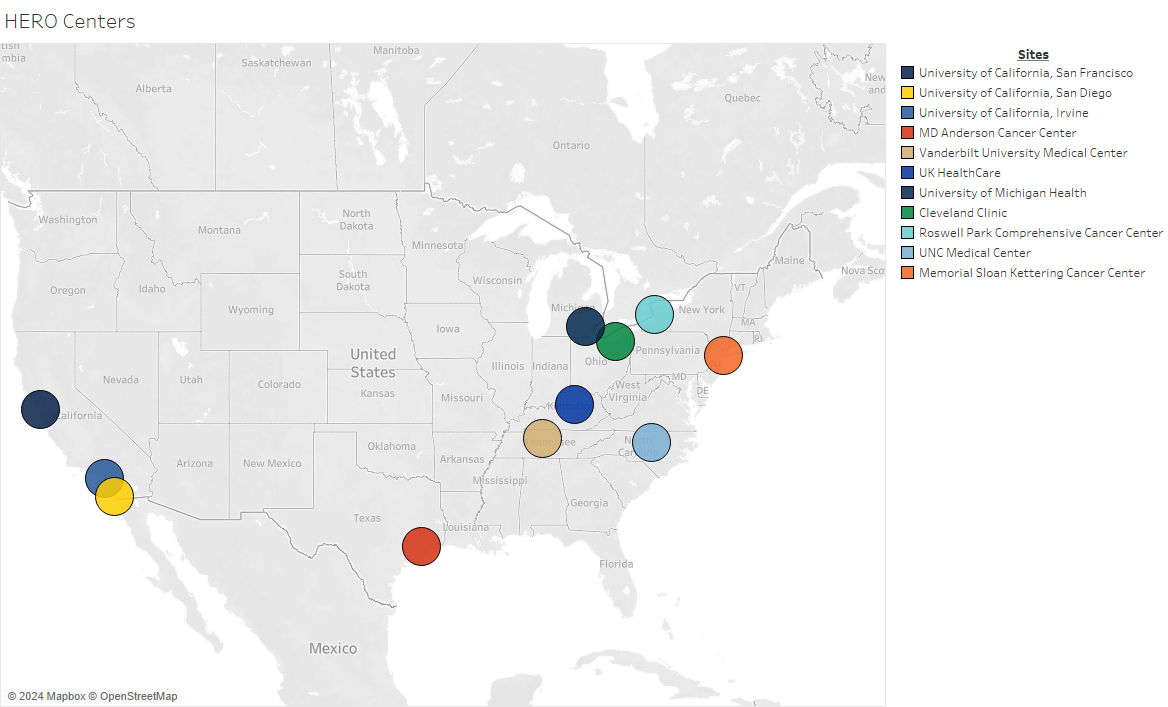Click the Sites legend heading
1168x707 pixels.
(1033, 54)
